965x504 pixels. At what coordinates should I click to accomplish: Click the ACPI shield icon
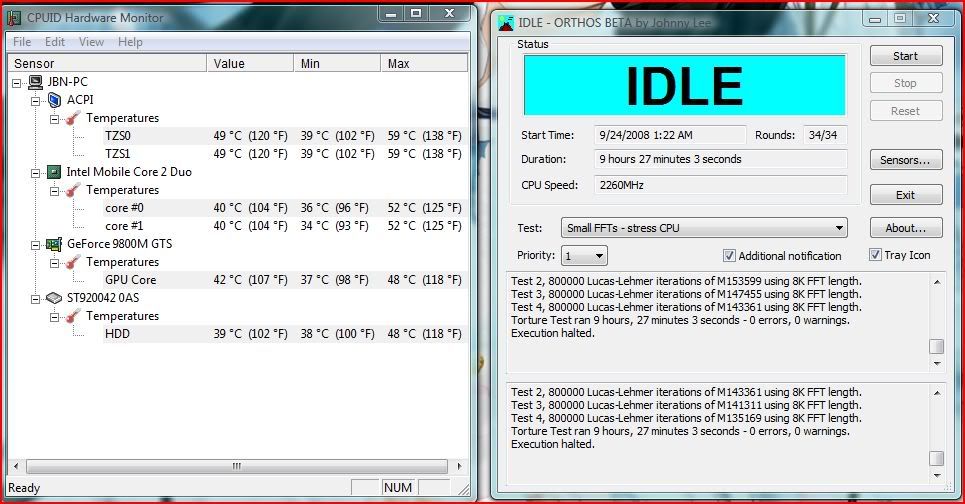coord(54,100)
